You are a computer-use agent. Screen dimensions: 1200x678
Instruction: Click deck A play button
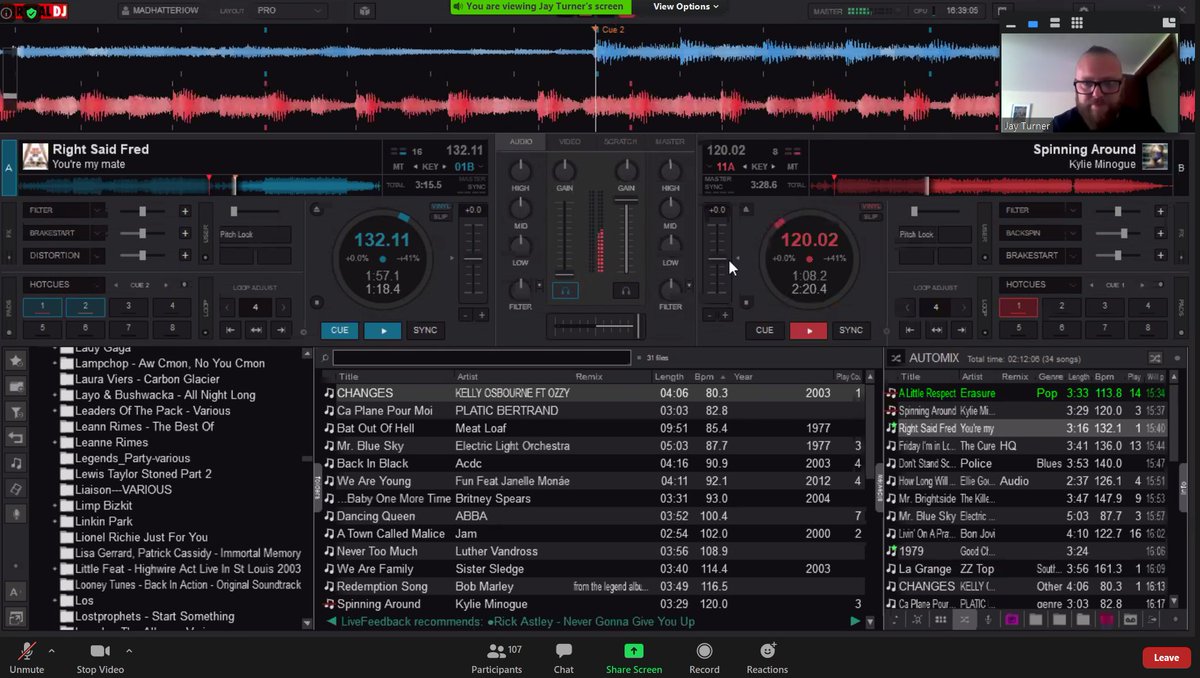click(x=382, y=330)
